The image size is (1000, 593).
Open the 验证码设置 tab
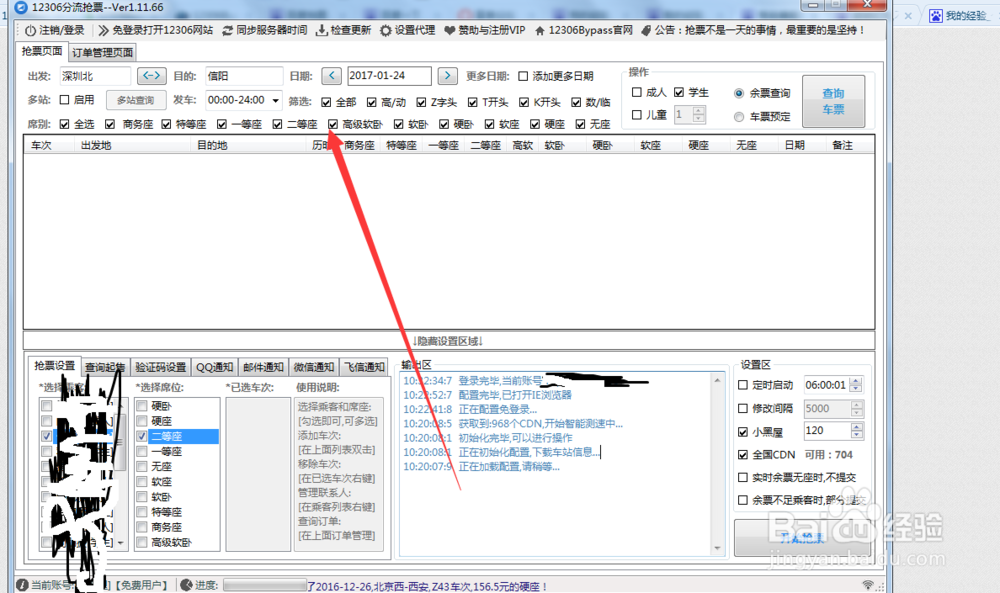tap(161, 367)
